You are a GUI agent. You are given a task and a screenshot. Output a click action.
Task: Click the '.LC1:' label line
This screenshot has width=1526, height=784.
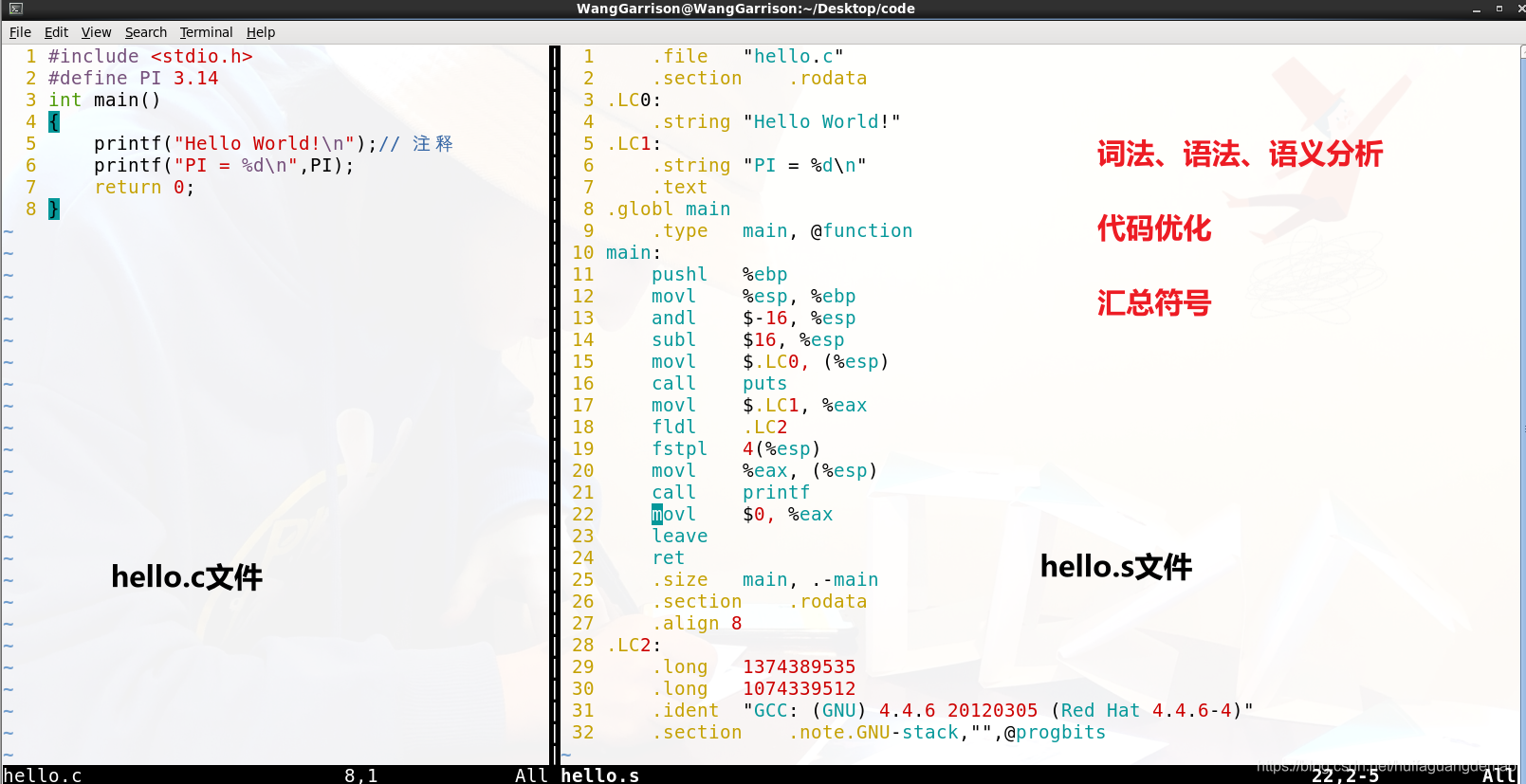(634, 143)
